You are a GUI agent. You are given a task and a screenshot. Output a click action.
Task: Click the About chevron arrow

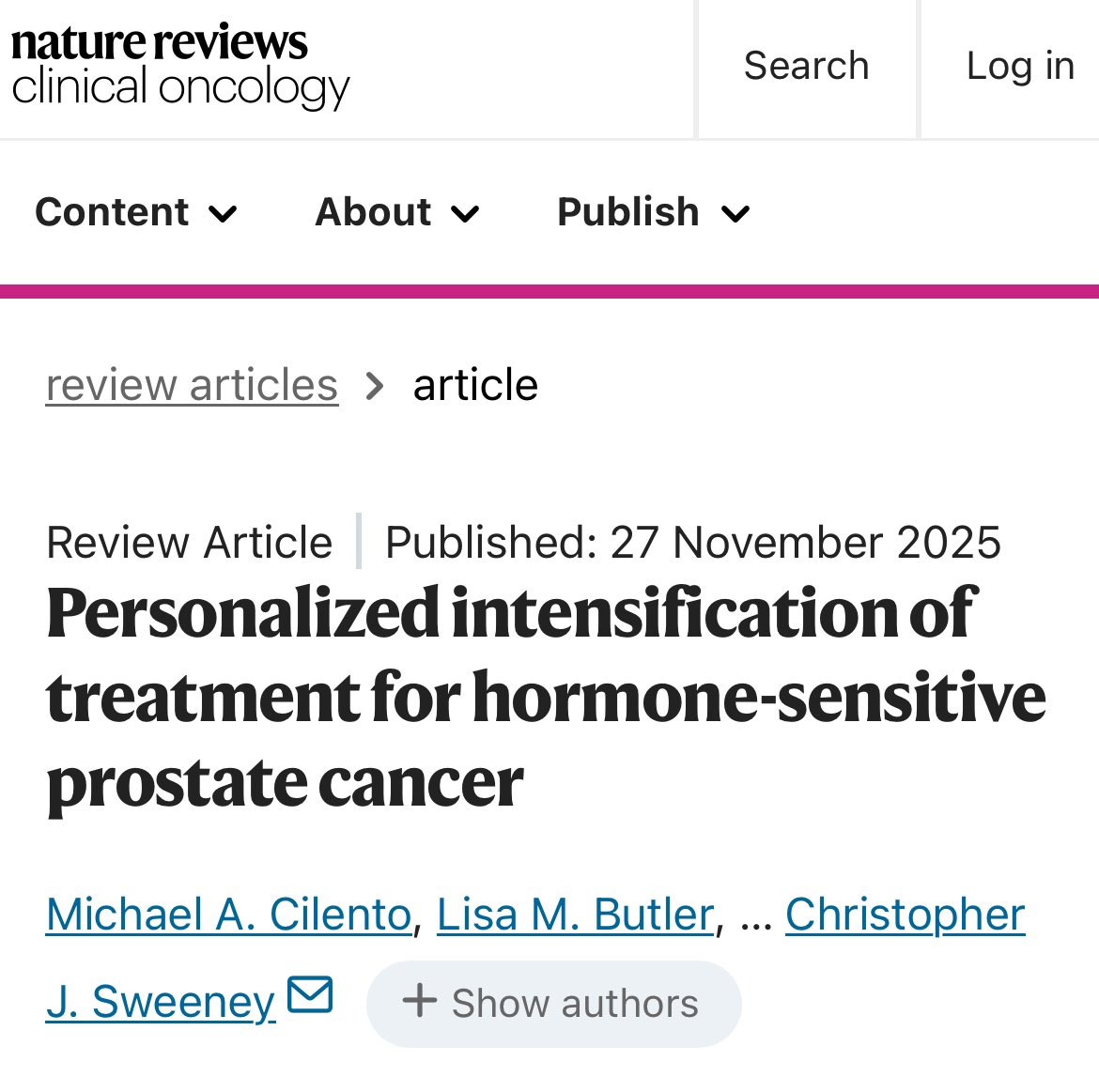(x=465, y=214)
